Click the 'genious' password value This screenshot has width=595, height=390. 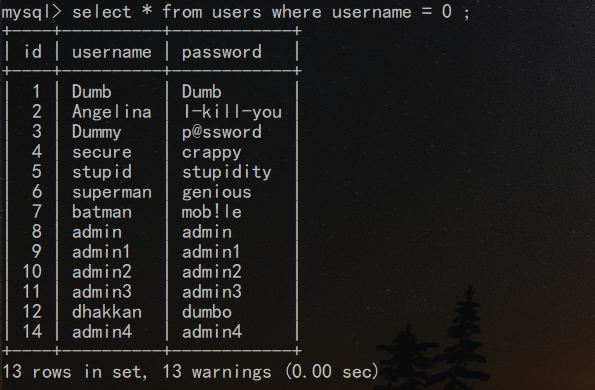[216, 192]
